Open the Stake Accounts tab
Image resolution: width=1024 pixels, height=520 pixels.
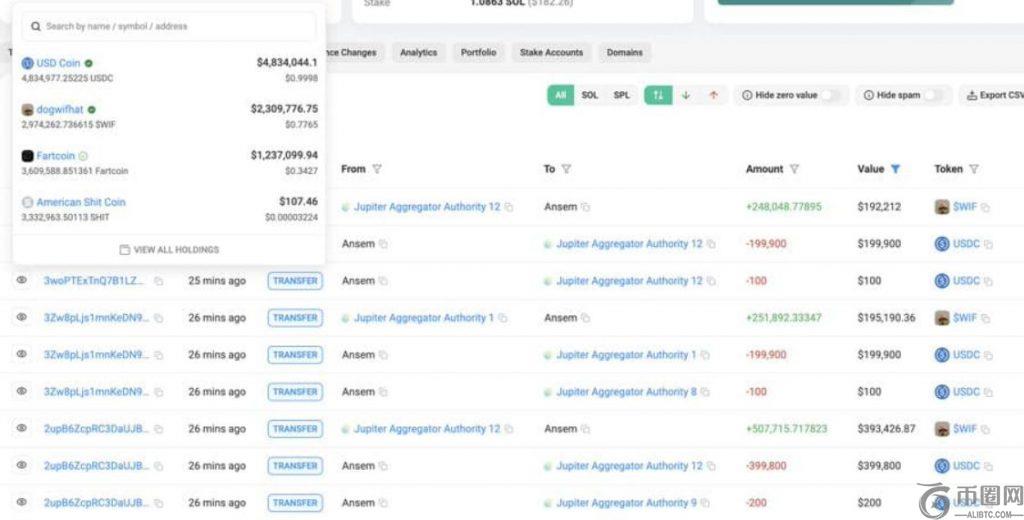click(551, 52)
